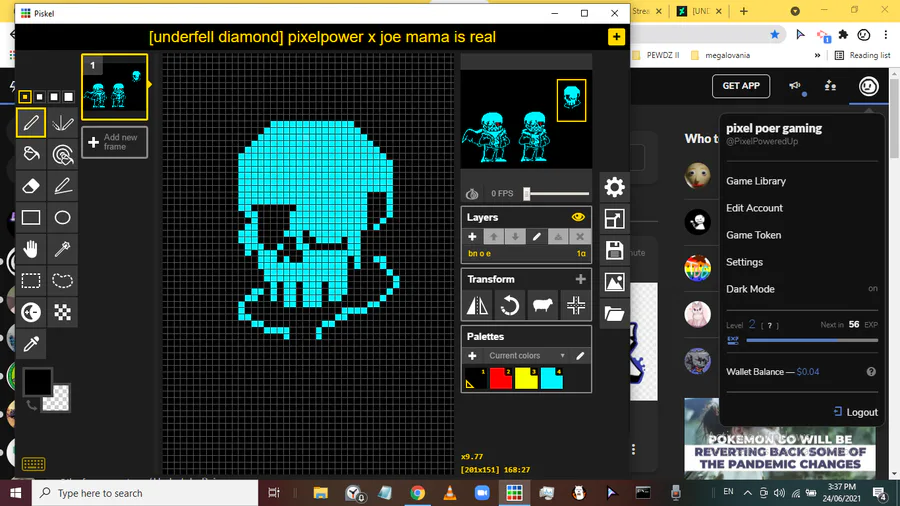
Task: Open the Save panel floppy icon
Action: click(x=614, y=250)
